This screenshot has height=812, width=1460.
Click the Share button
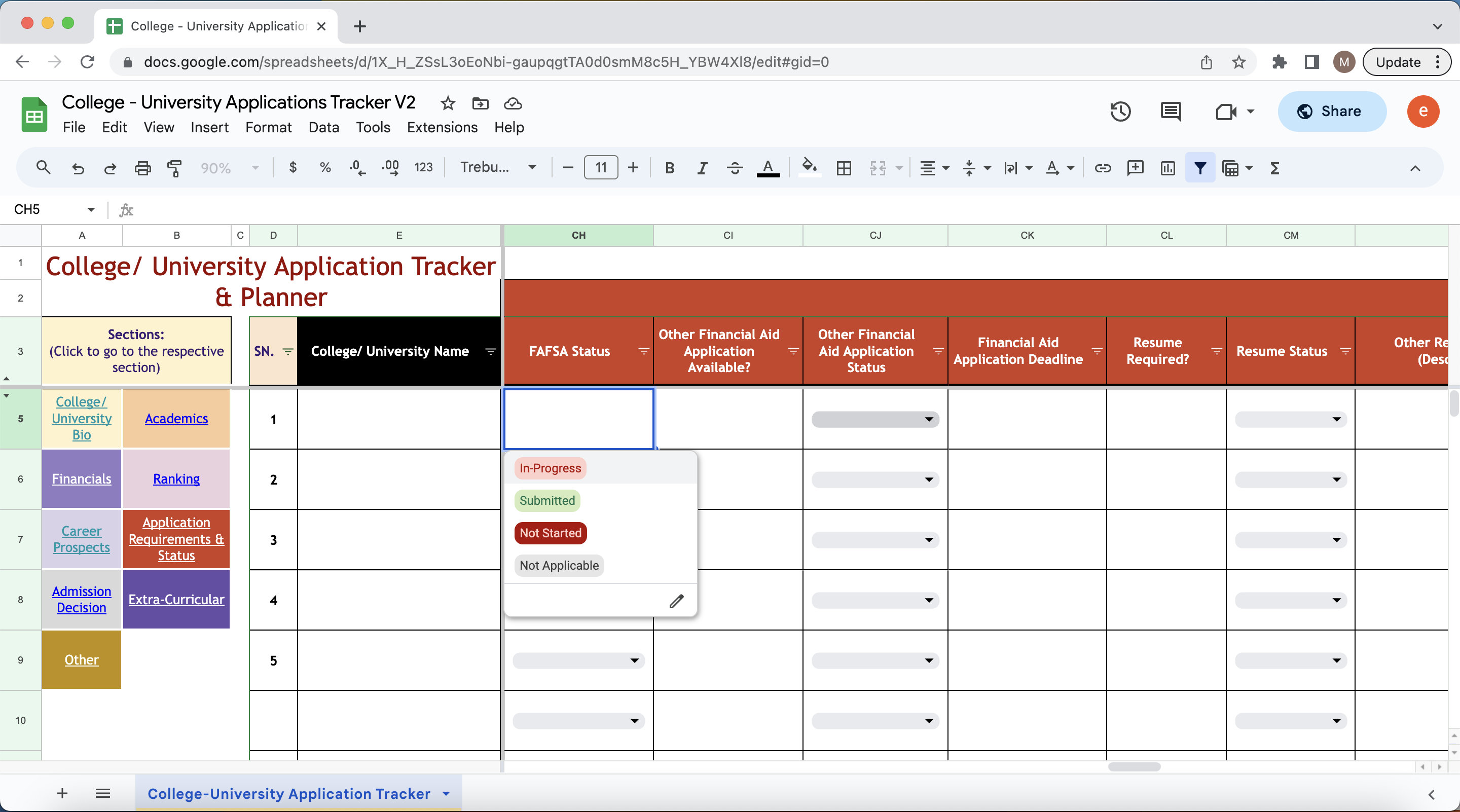click(1331, 112)
